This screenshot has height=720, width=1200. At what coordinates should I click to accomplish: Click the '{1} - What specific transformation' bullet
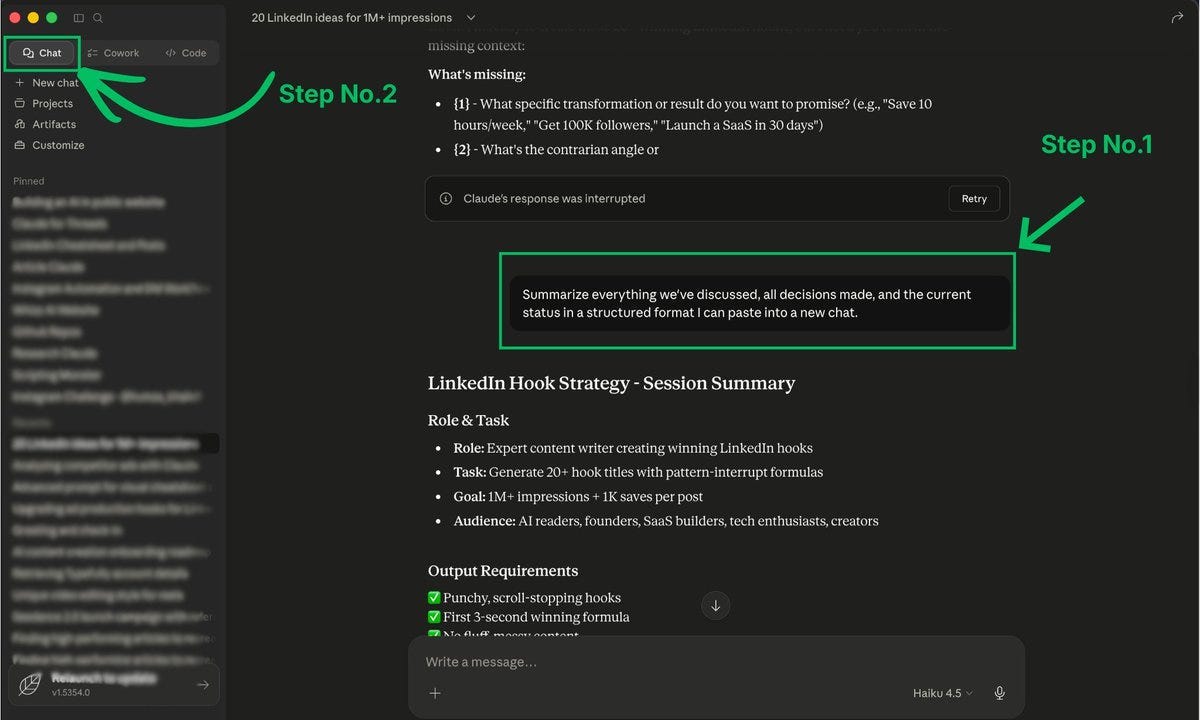point(693,115)
